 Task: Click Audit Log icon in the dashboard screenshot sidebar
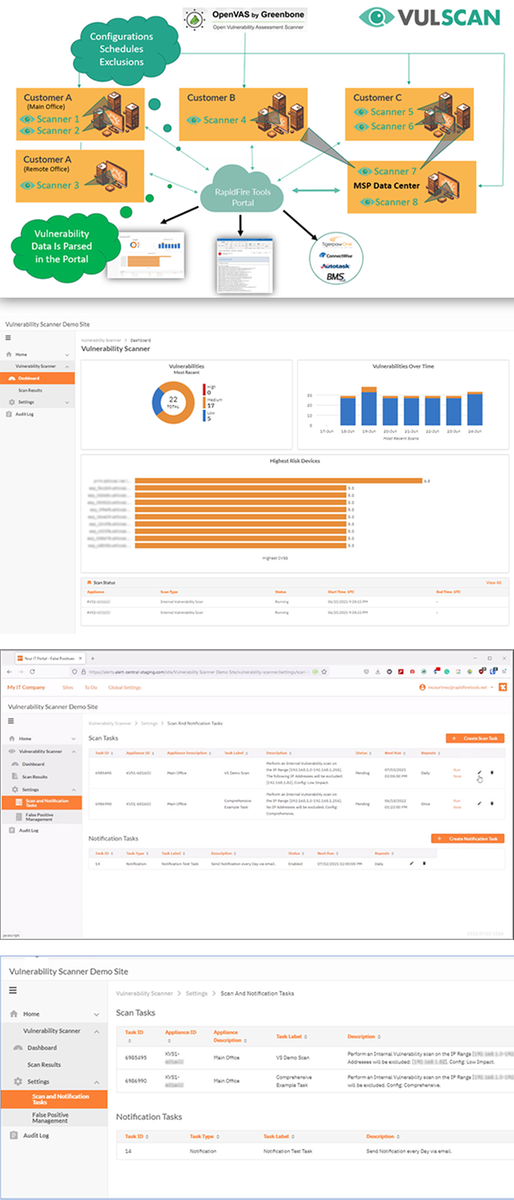tap(9, 414)
